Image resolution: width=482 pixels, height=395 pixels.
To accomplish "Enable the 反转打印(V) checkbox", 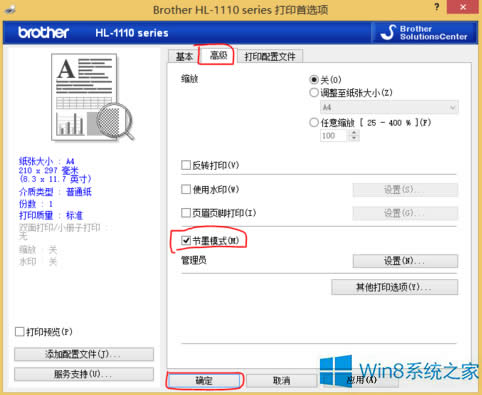I will point(186,165).
